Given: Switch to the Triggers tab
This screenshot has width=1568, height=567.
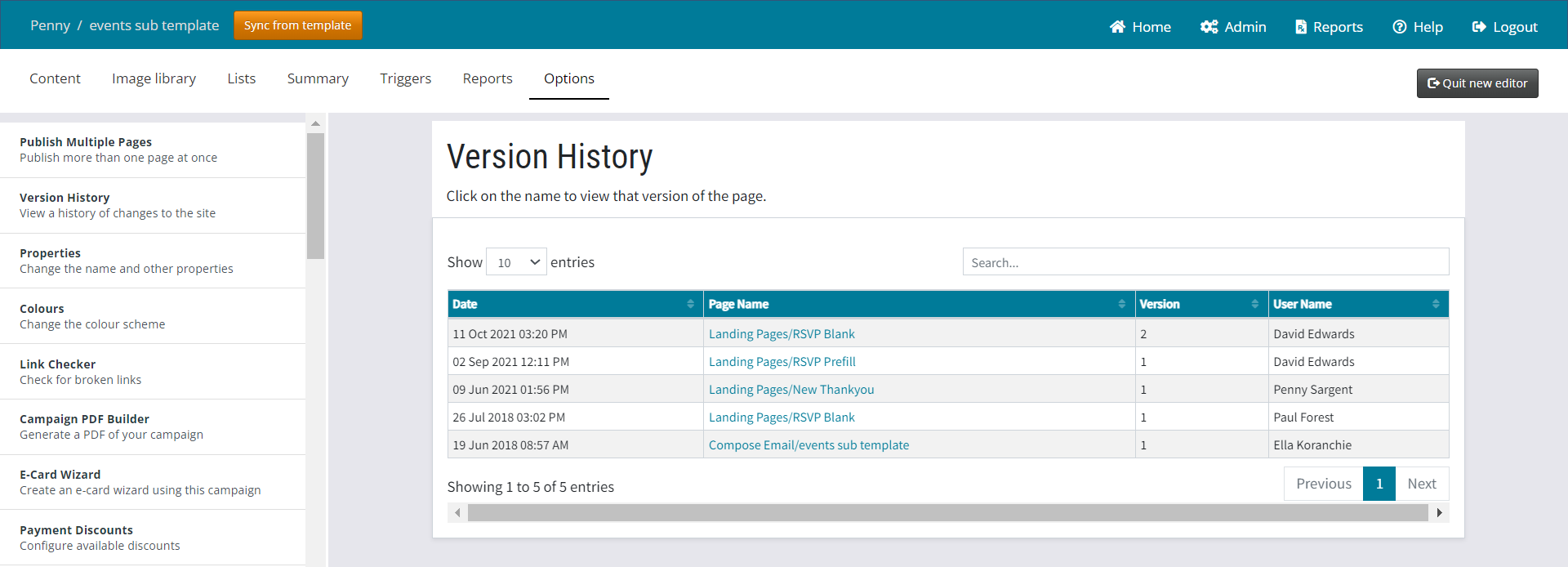Looking at the screenshot, I should tap(405, 78).
